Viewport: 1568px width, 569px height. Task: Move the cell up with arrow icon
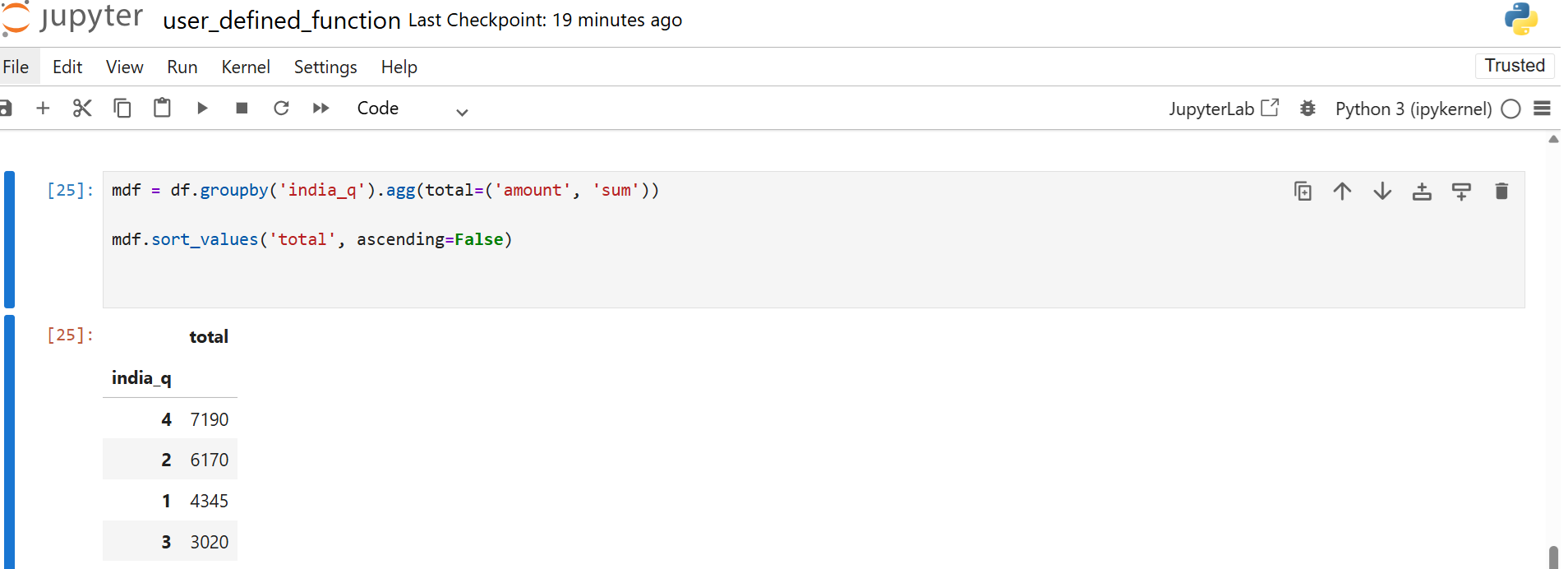pyautogui.click(x=1342, y=192)
